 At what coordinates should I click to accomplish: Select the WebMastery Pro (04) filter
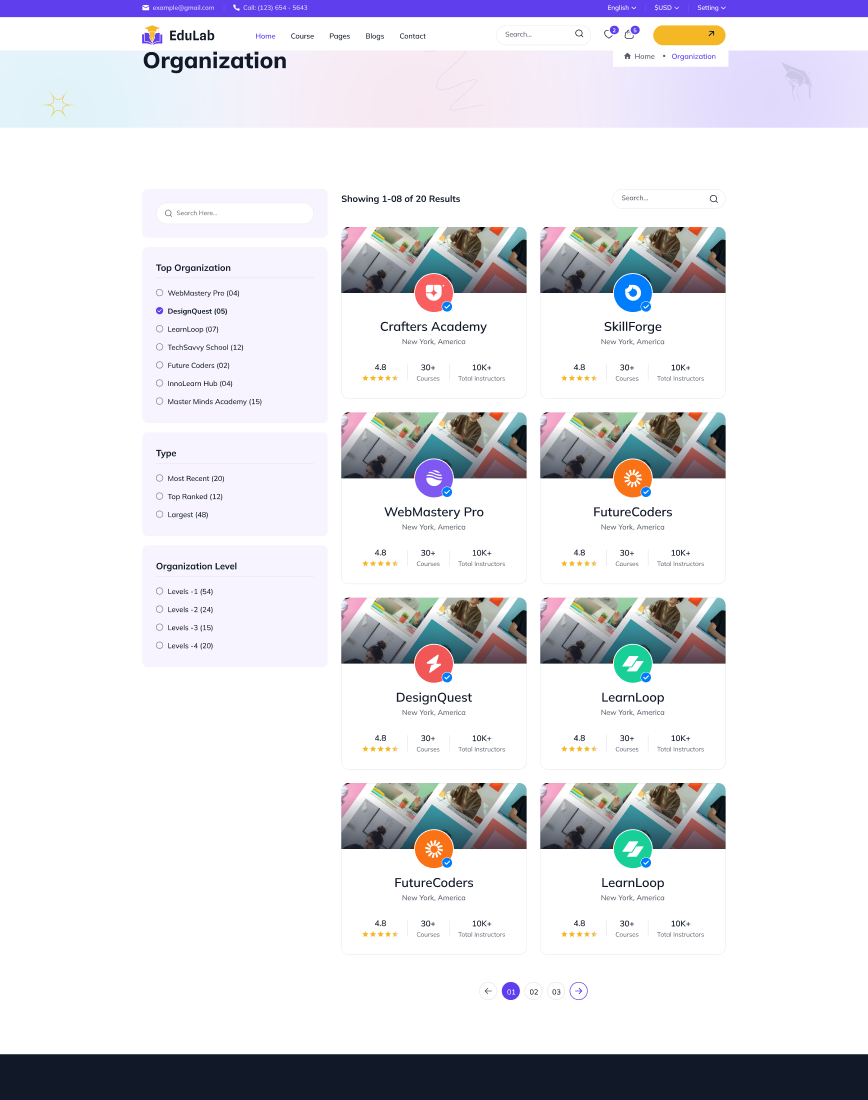point(198,293)
